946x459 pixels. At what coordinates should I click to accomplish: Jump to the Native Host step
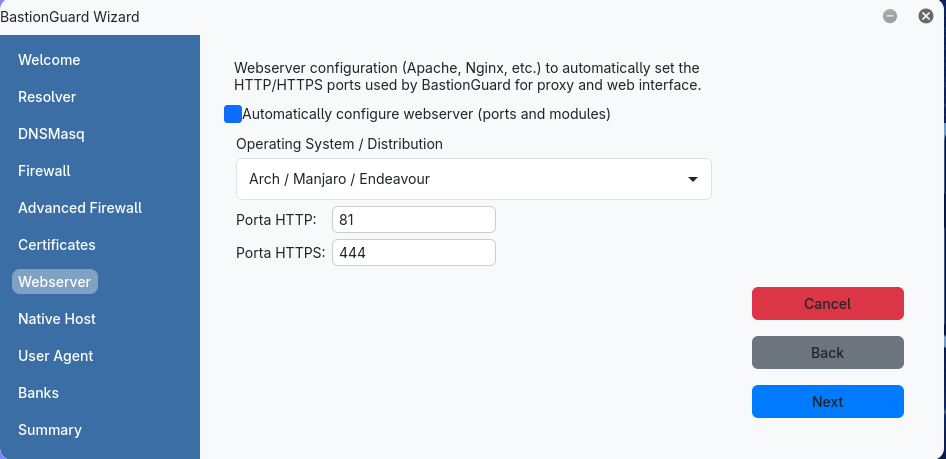tap(57, 318)
